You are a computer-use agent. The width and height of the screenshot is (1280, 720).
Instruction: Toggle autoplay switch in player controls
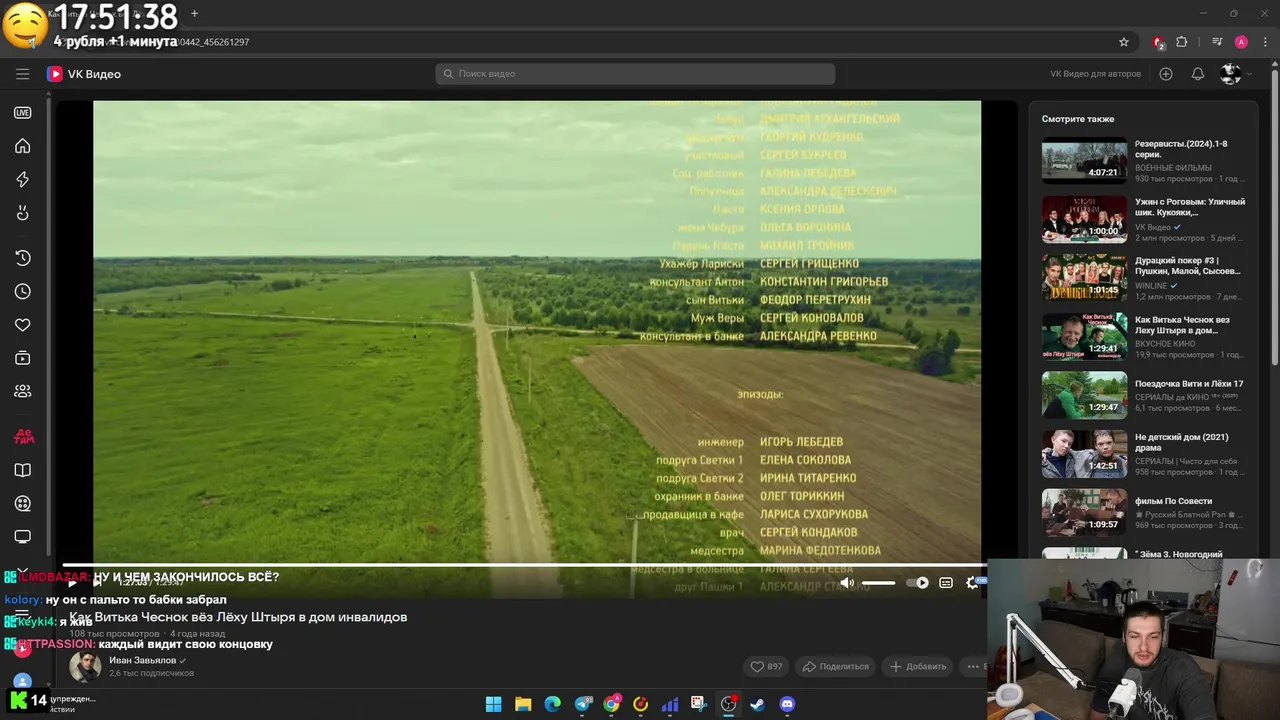click(x=917, y=583)
